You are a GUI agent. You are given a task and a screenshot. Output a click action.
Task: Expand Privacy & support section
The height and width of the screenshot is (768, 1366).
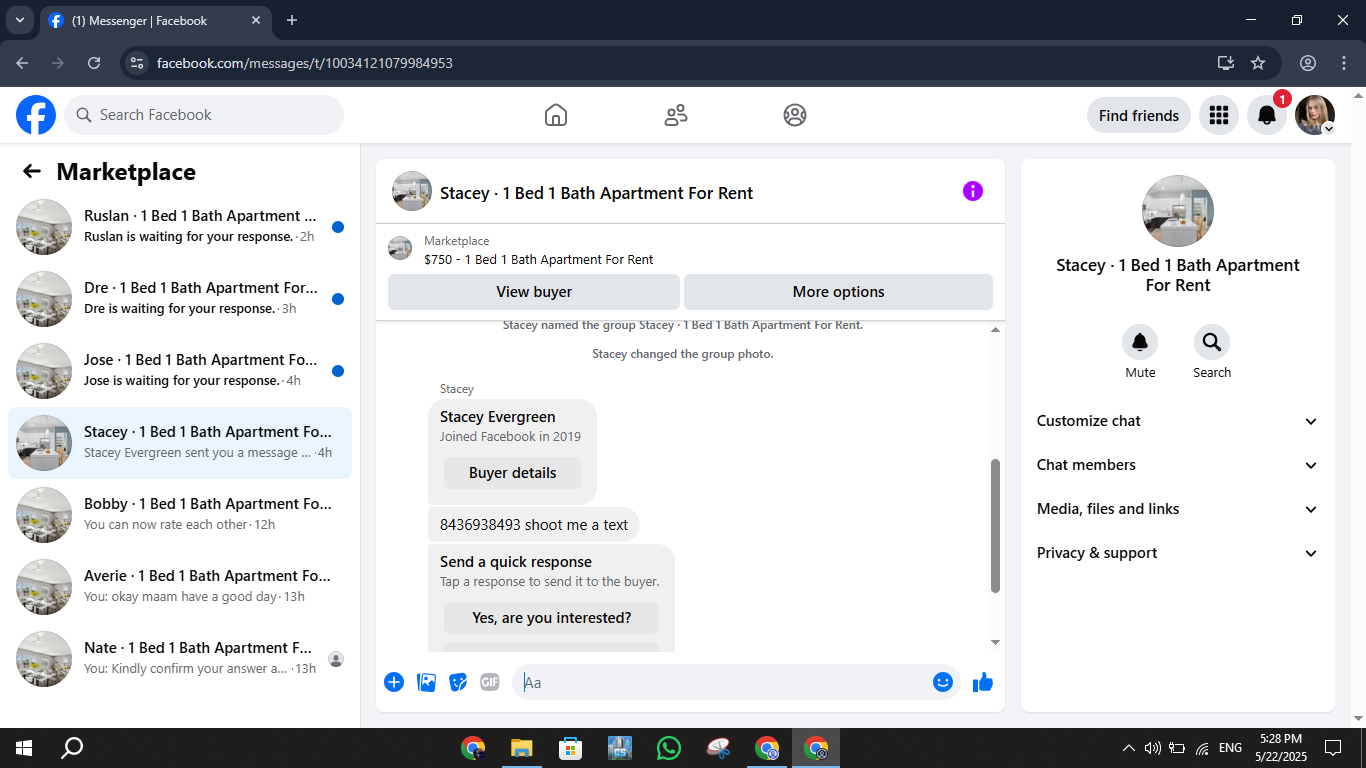tap(1178, 553)
